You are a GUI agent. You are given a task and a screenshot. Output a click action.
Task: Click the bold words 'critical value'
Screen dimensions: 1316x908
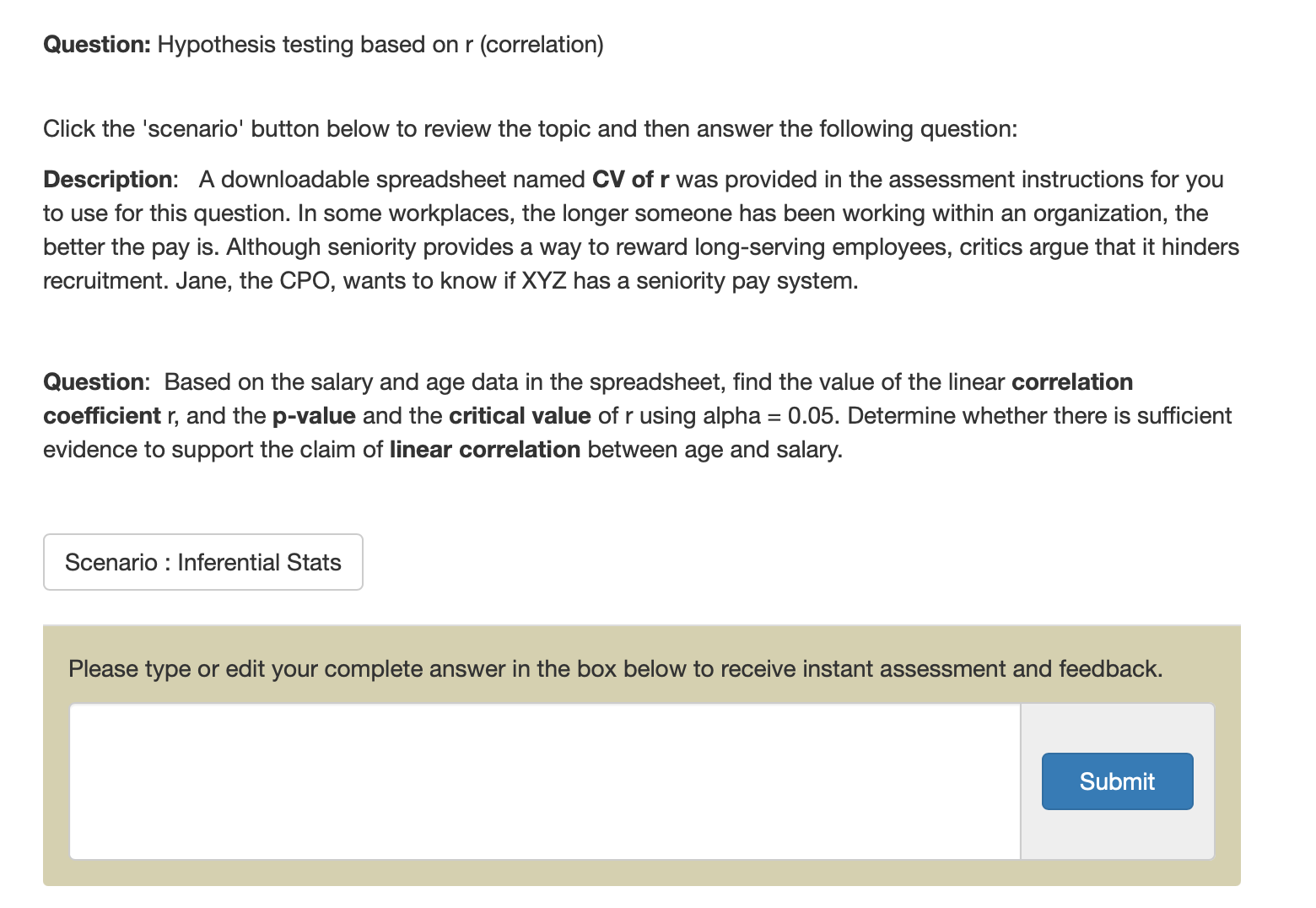520,415
